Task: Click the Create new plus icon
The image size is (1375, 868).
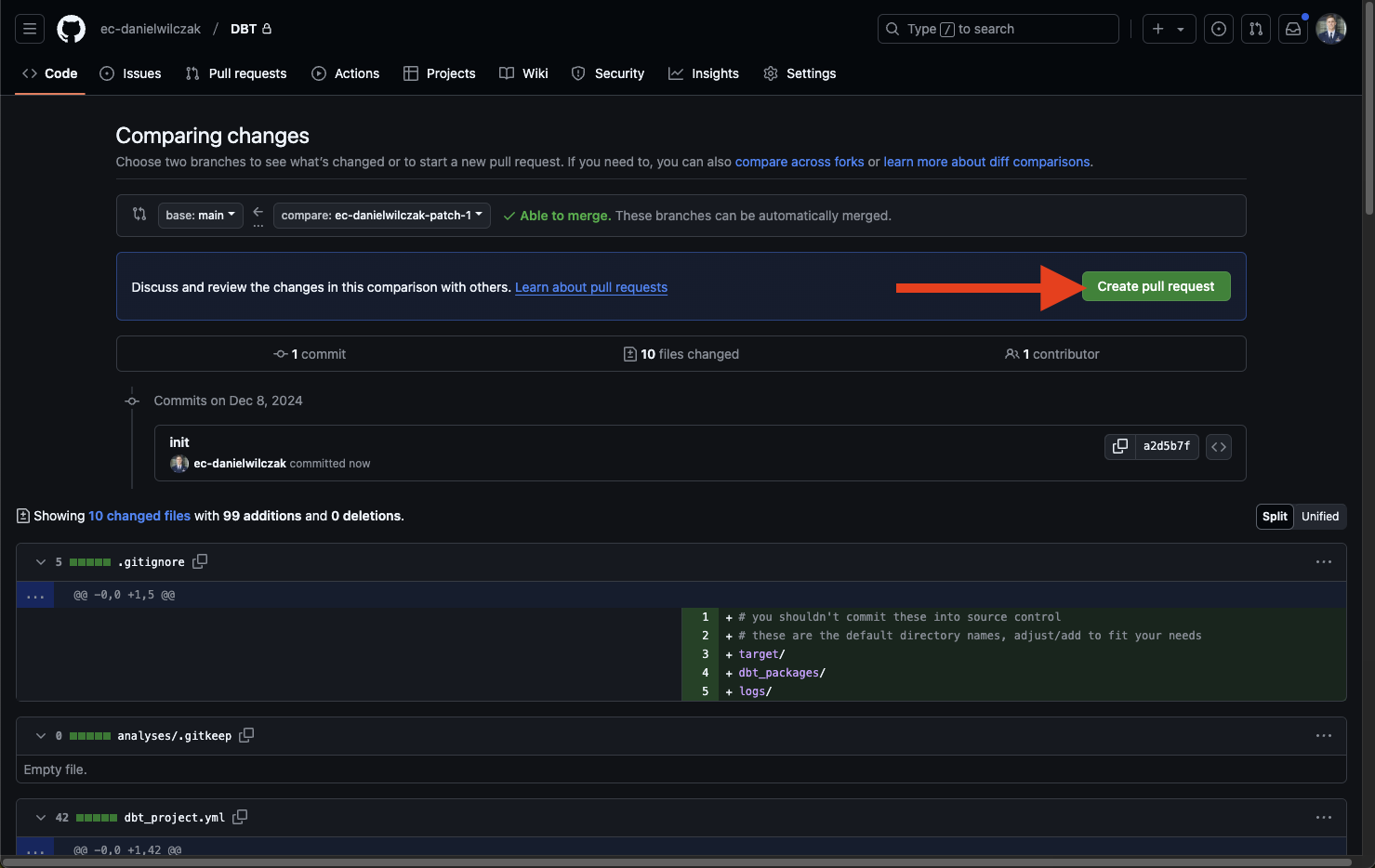Action: coord(1158,29)
